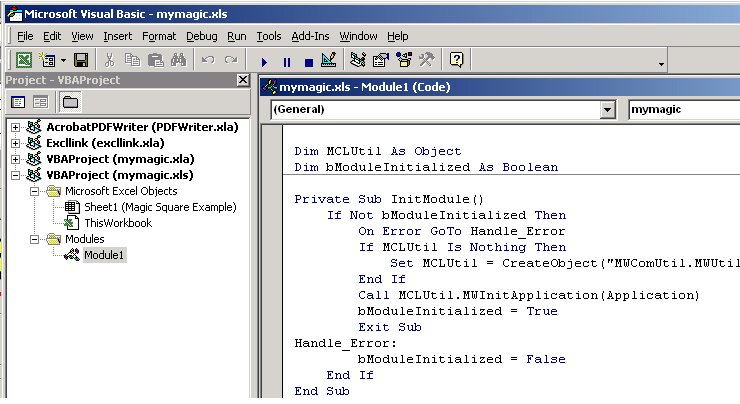Click the Insert UserForm toolbar icon
The width and height of the screenshot is (740, 404).
pos(47,60)
